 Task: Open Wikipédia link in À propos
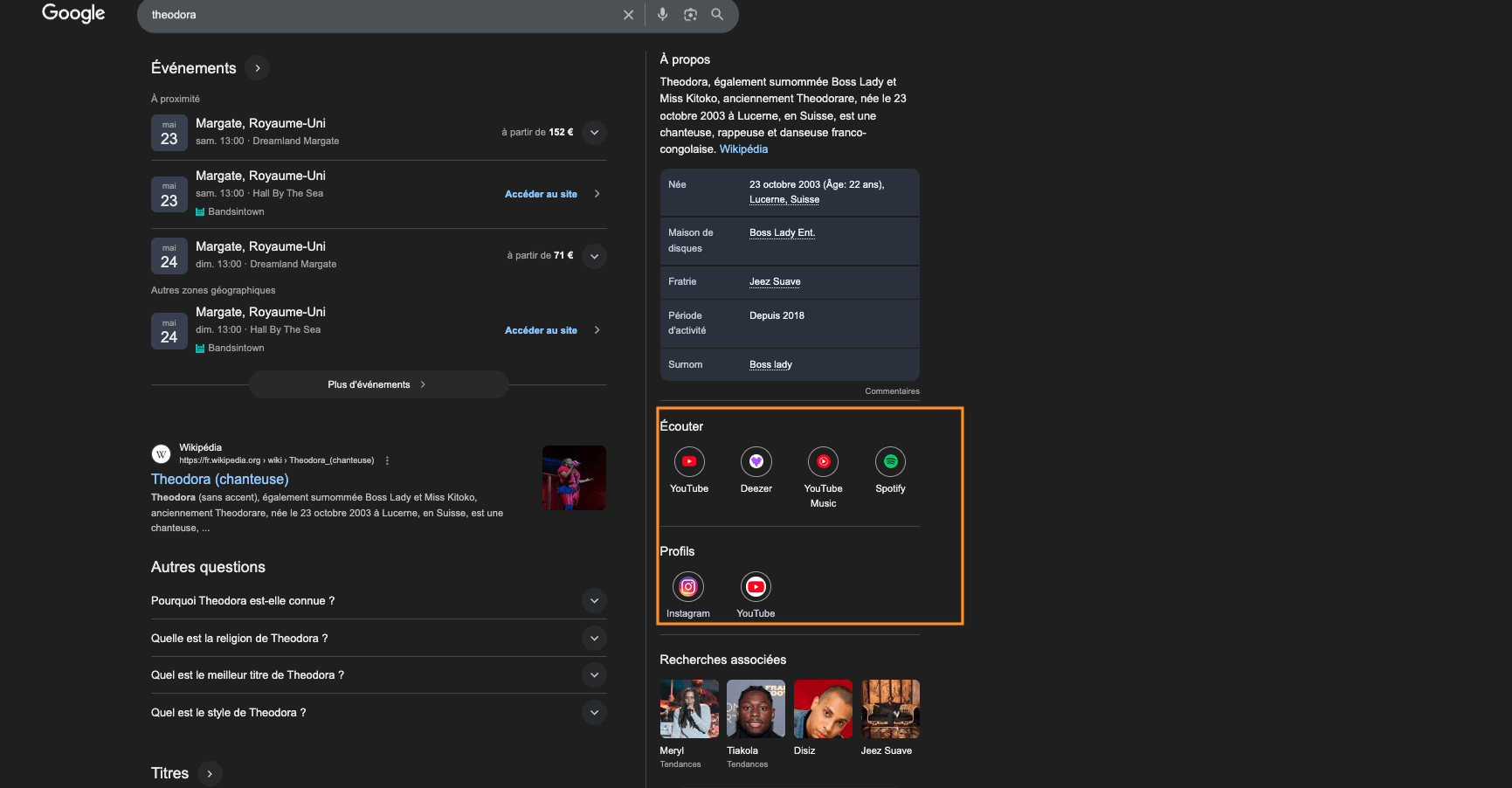pyautogui.click(x=743, y=149)
